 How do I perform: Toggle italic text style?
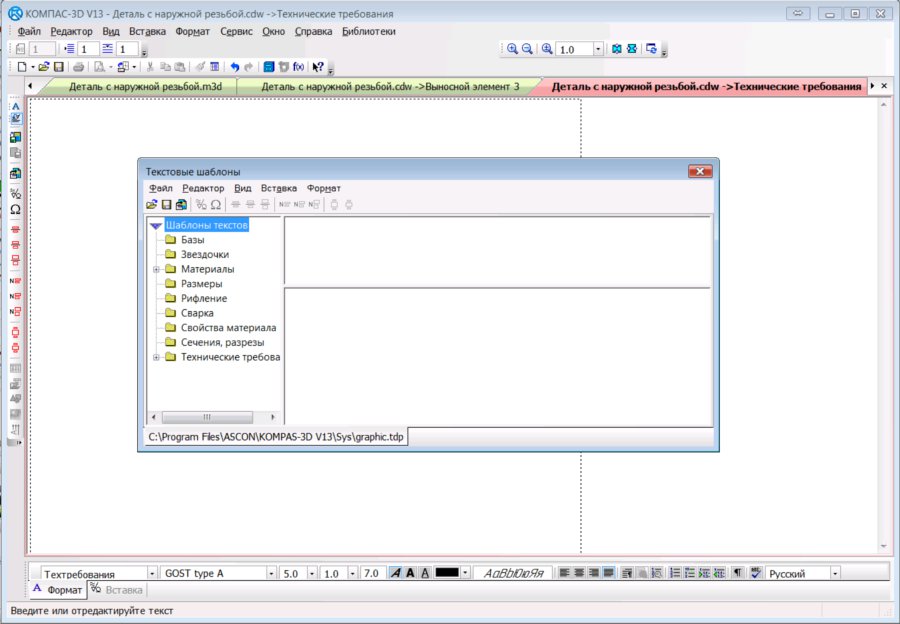point(395,573)
